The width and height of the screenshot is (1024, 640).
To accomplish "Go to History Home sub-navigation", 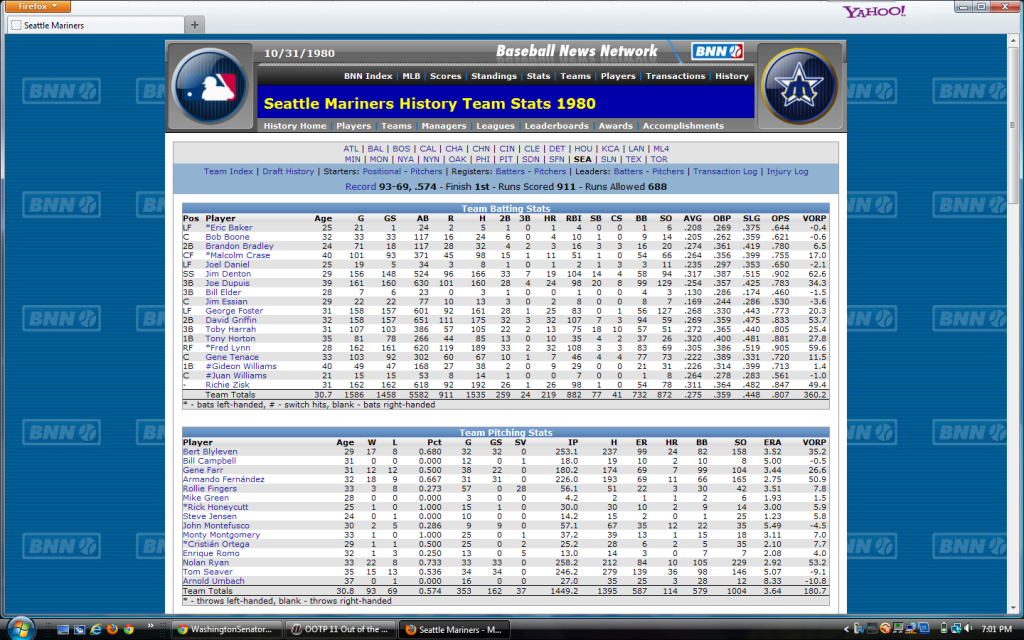I will point(295,126).
